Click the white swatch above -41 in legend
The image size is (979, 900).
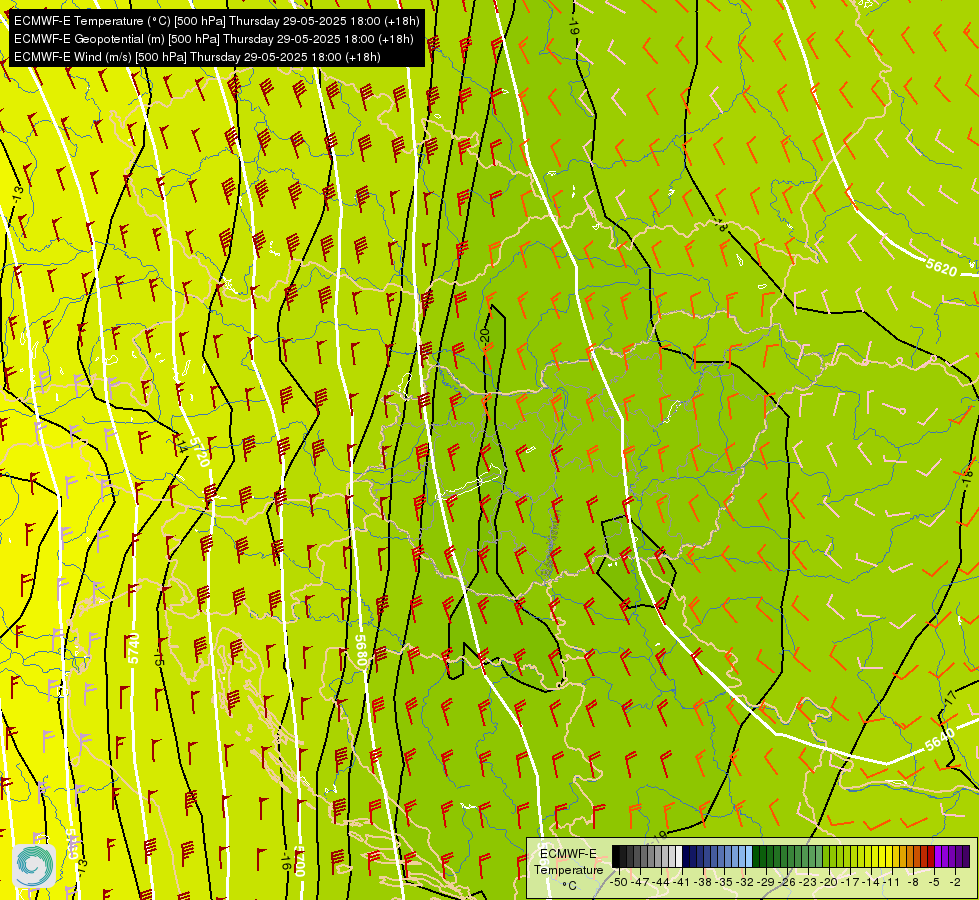[x=679, y=856]
